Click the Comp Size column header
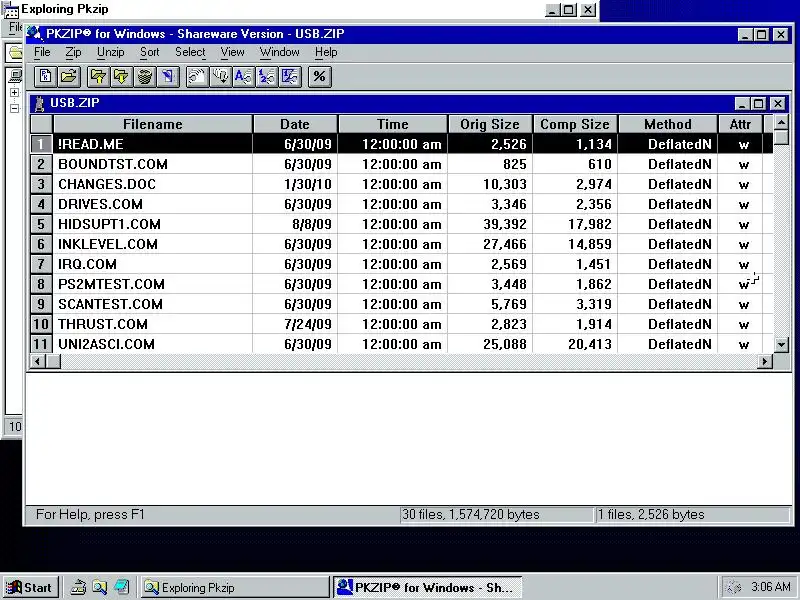The height and width of the screenshot is (600, 800). click(x=575, y=124)
